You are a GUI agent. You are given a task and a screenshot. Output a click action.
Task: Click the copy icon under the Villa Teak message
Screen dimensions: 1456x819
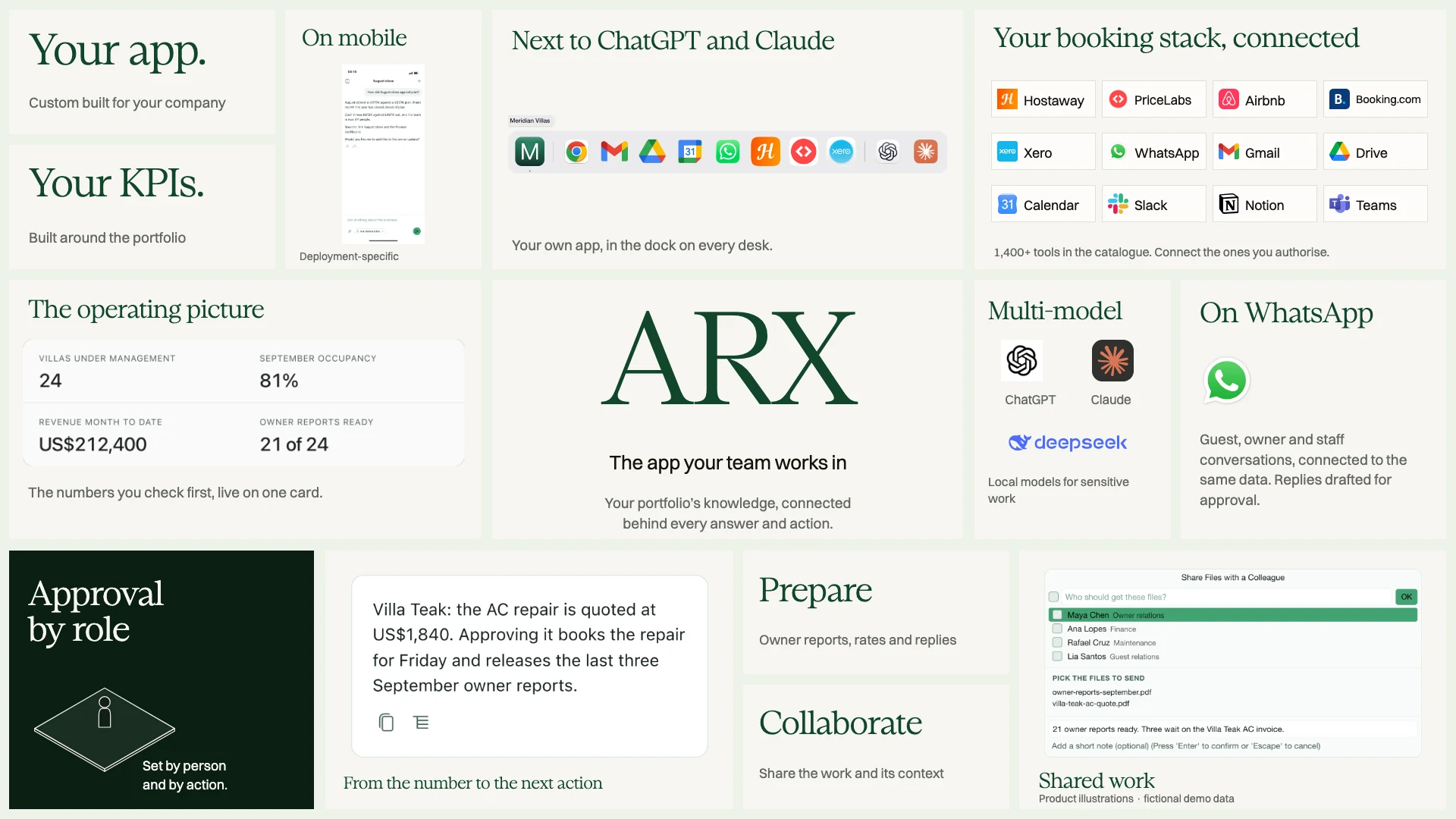click(386, 723)
